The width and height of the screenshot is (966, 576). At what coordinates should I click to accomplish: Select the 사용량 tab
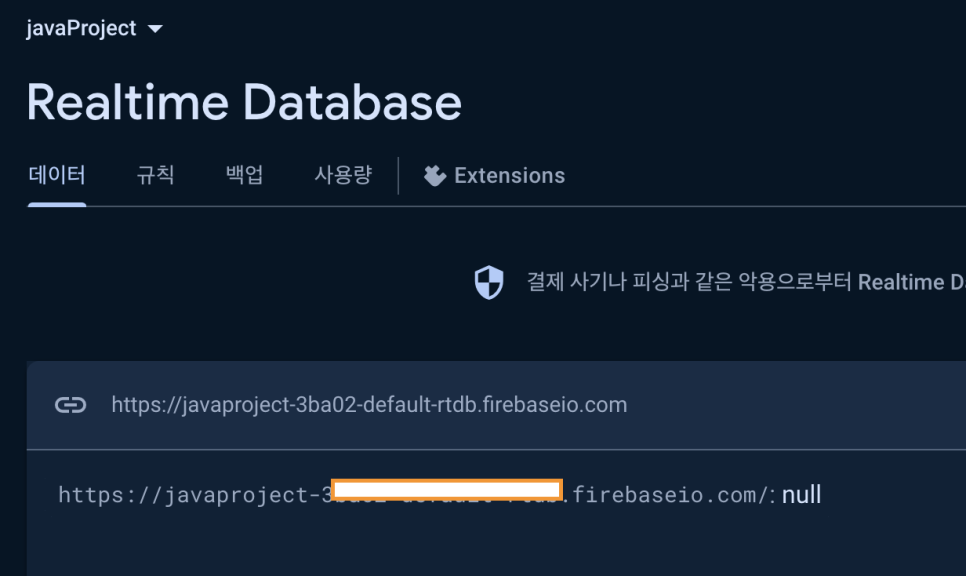pyautogui.click(x=342, y=175)
